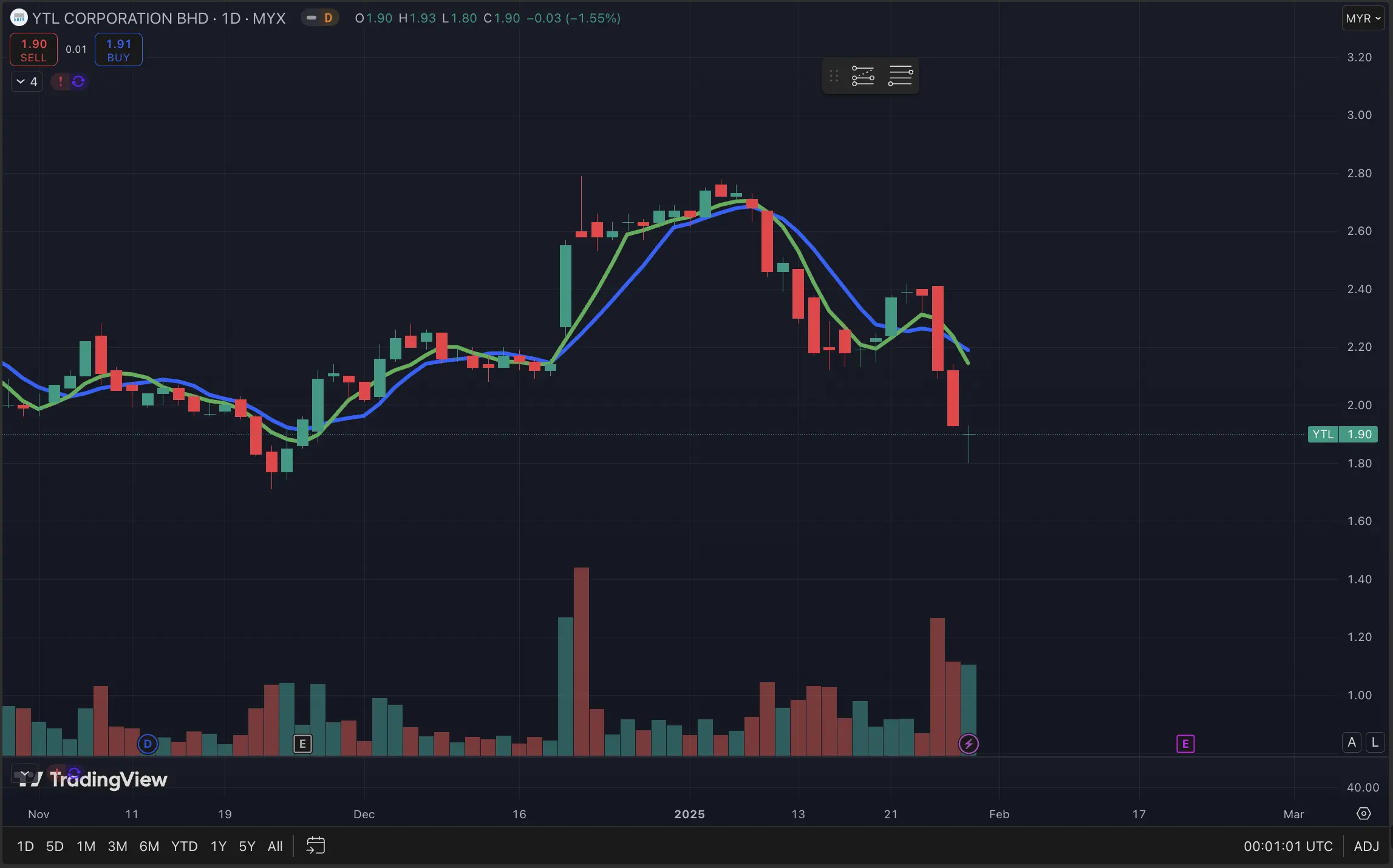Click the purple lightning latest-news marker

pos(969,744)
